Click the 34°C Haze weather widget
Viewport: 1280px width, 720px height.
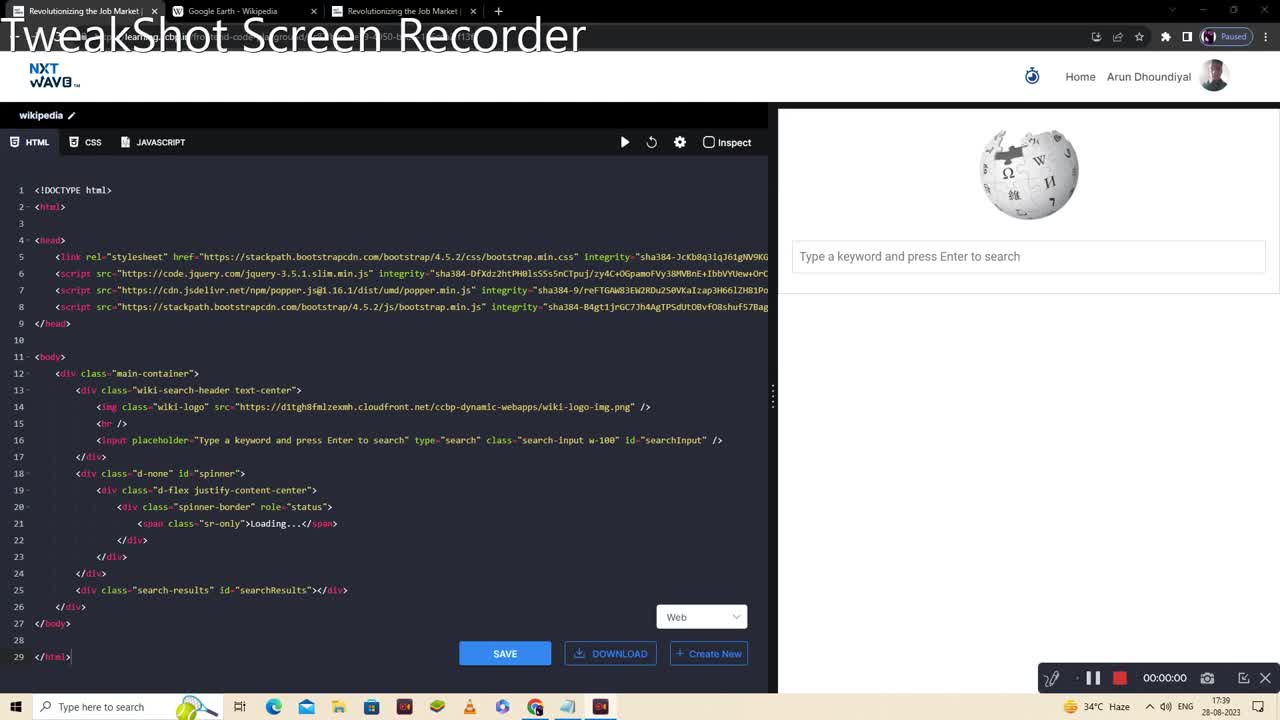(x=1096, y=707)
